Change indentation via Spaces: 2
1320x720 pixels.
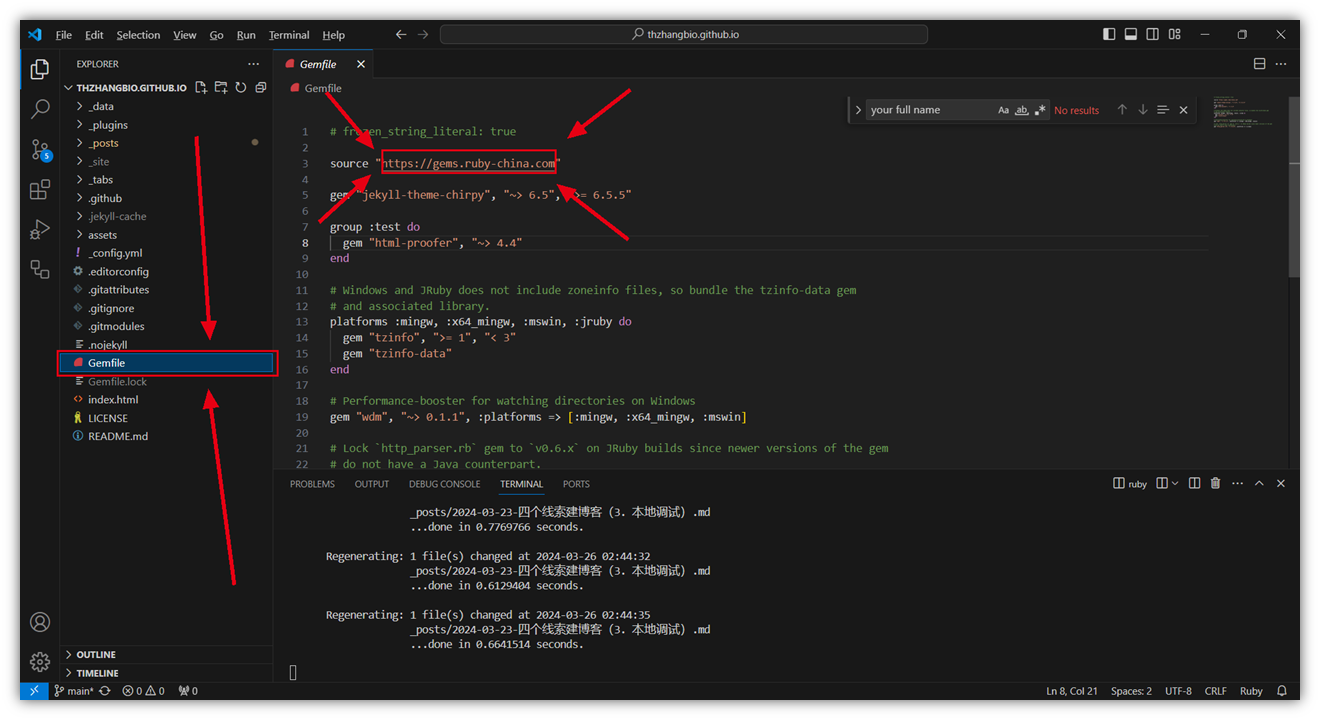click(1131, 691)
